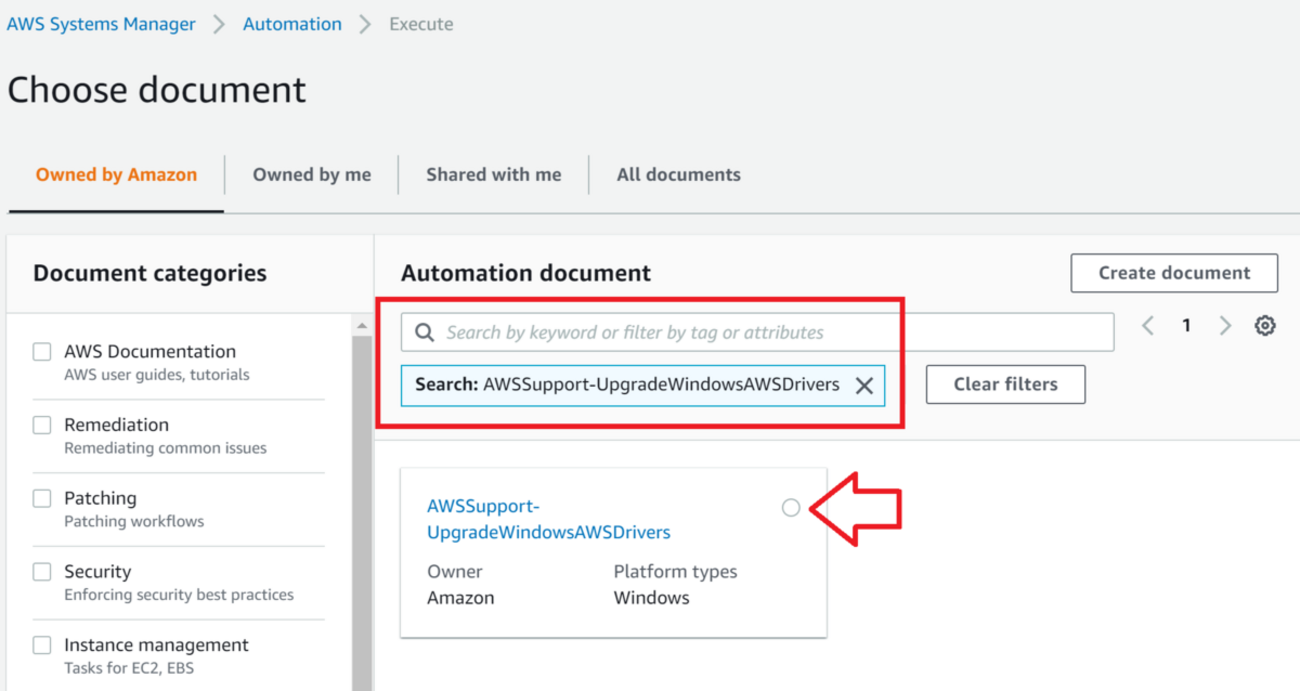
Task: Open the Shared with me tab
Action: tap(493, 175)
